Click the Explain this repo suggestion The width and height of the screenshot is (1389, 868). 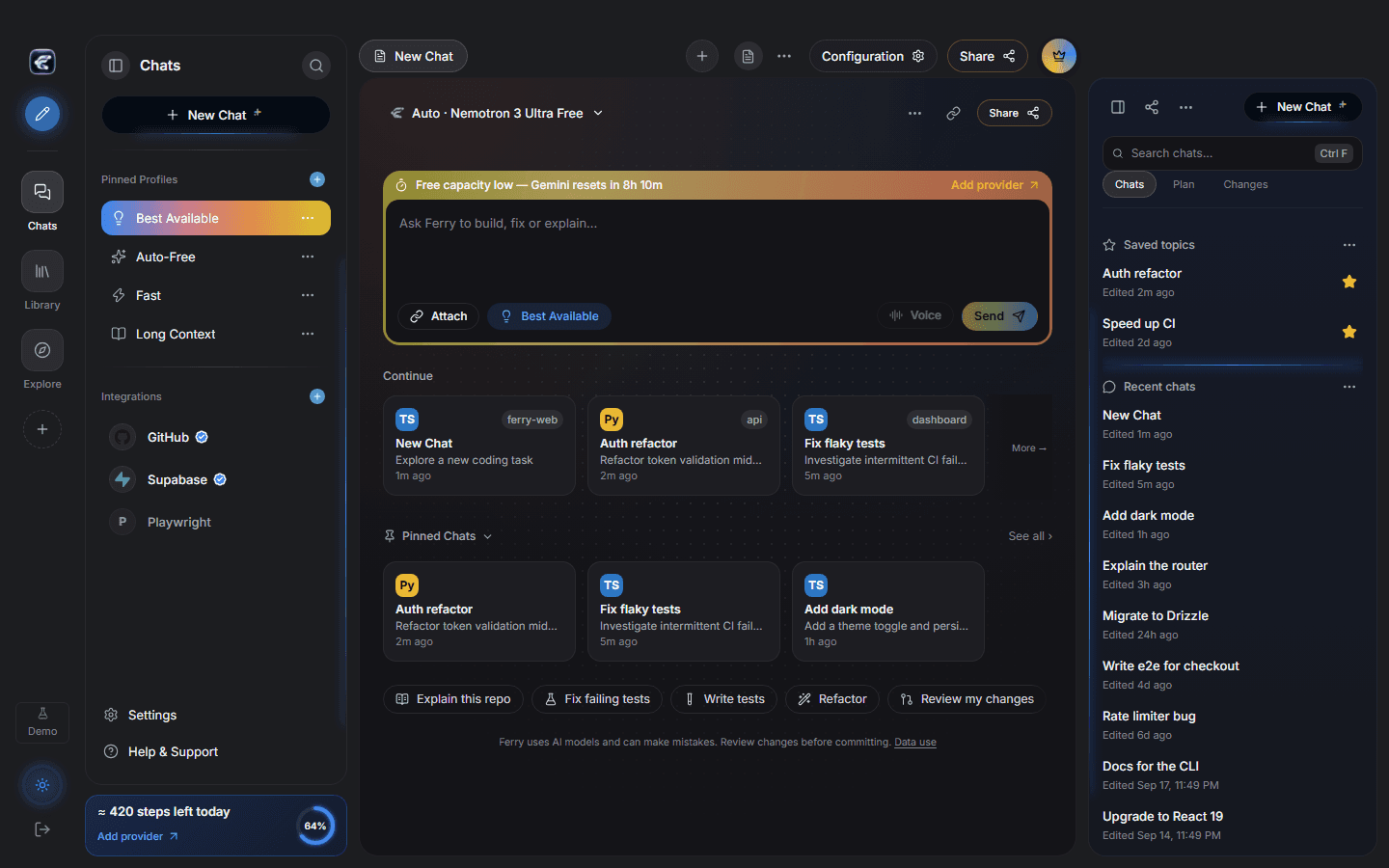coord(453,699)
